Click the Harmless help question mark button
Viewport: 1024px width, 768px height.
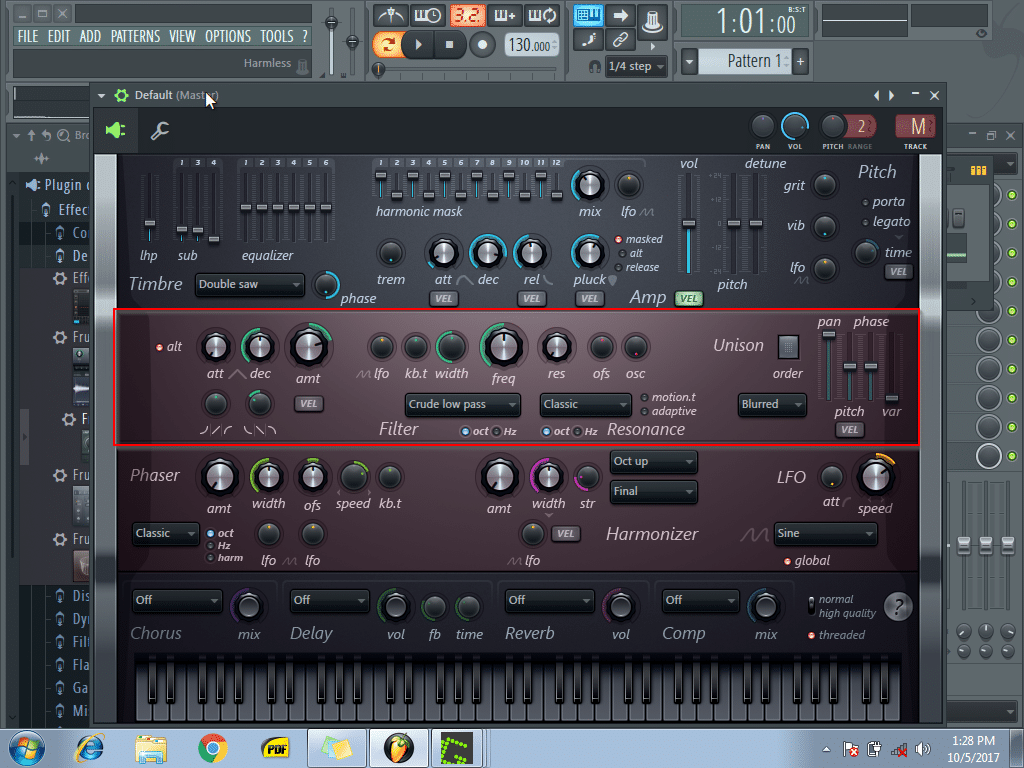click(x=898, y=607)
